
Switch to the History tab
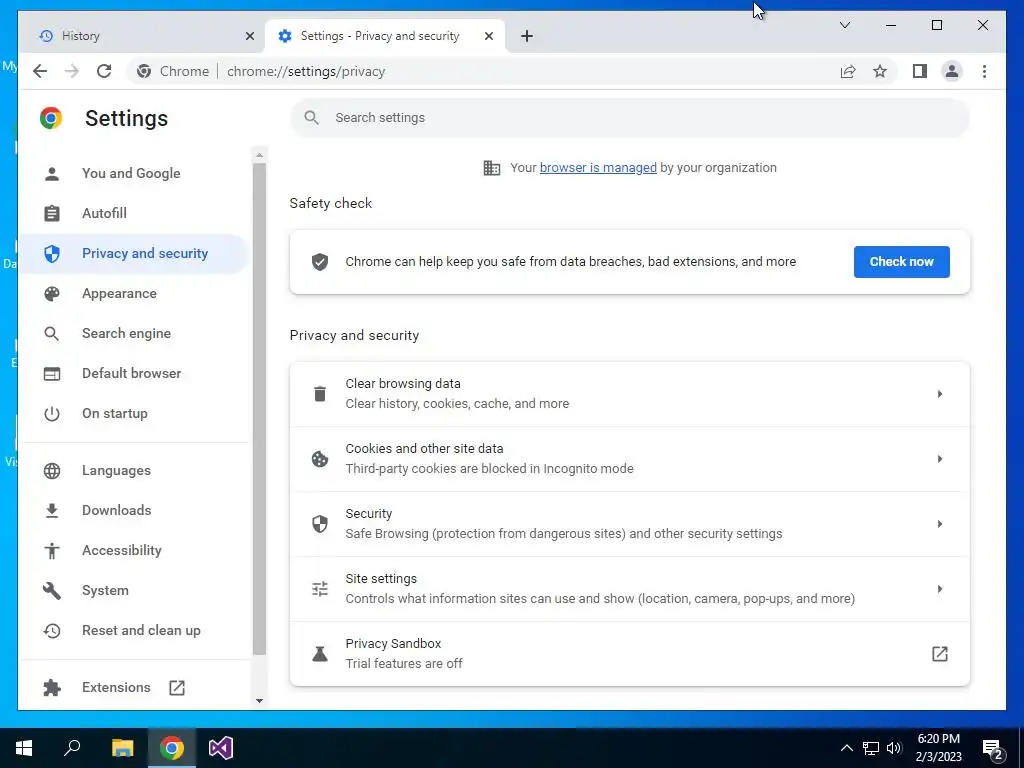point(142,36)
